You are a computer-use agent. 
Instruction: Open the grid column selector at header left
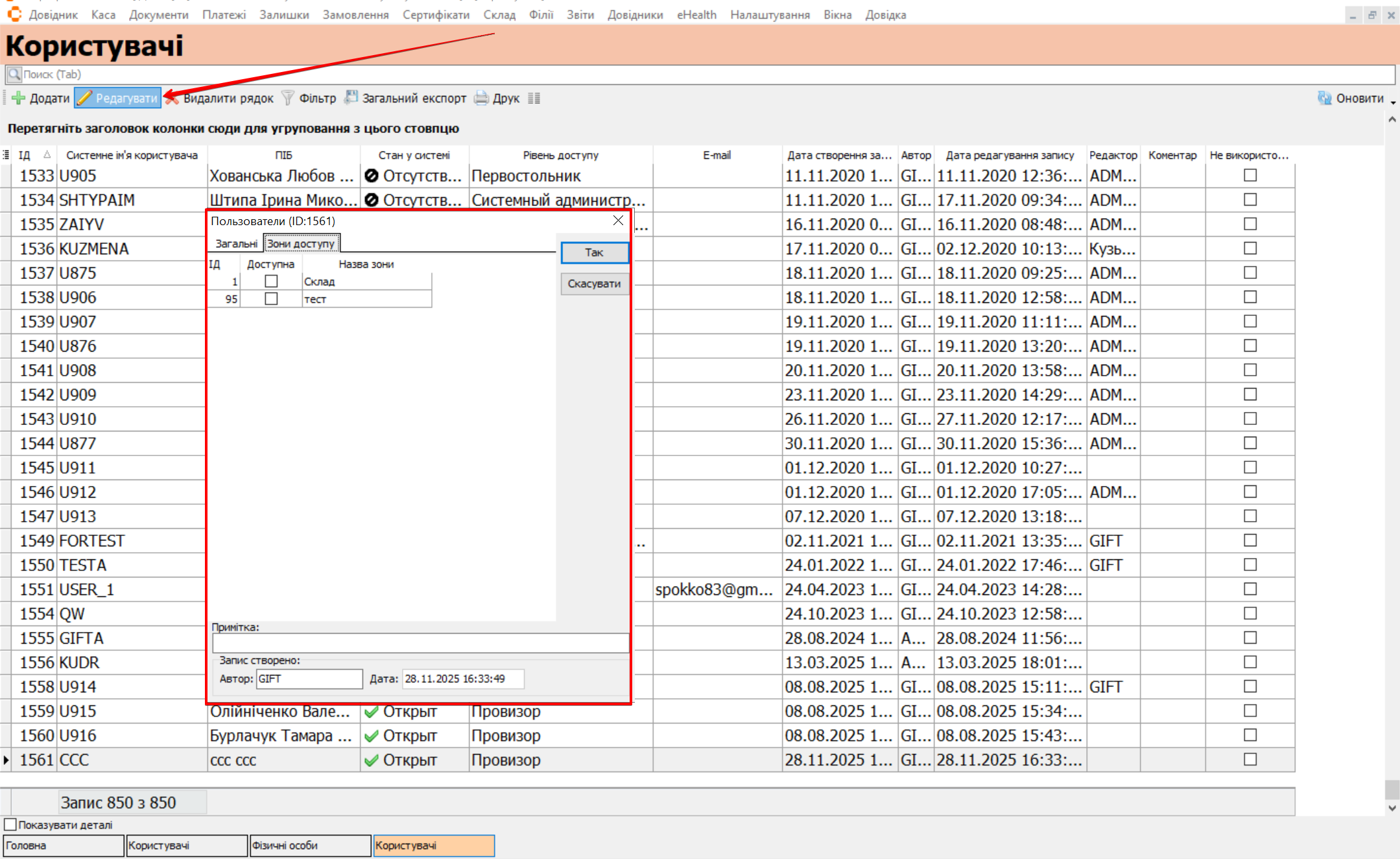click(x=6, y=154)
